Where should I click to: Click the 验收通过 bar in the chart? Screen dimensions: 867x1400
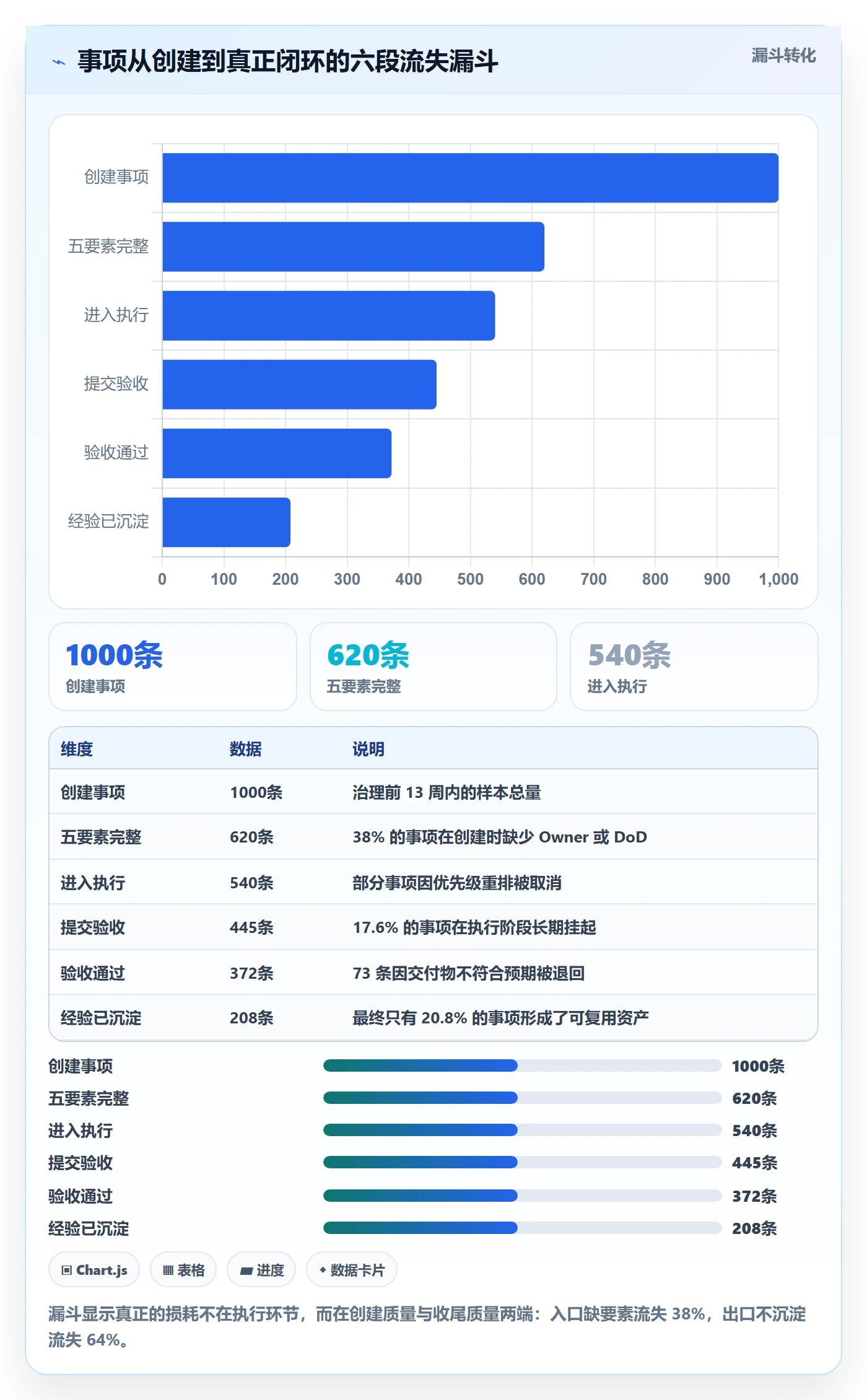(277, 453)
